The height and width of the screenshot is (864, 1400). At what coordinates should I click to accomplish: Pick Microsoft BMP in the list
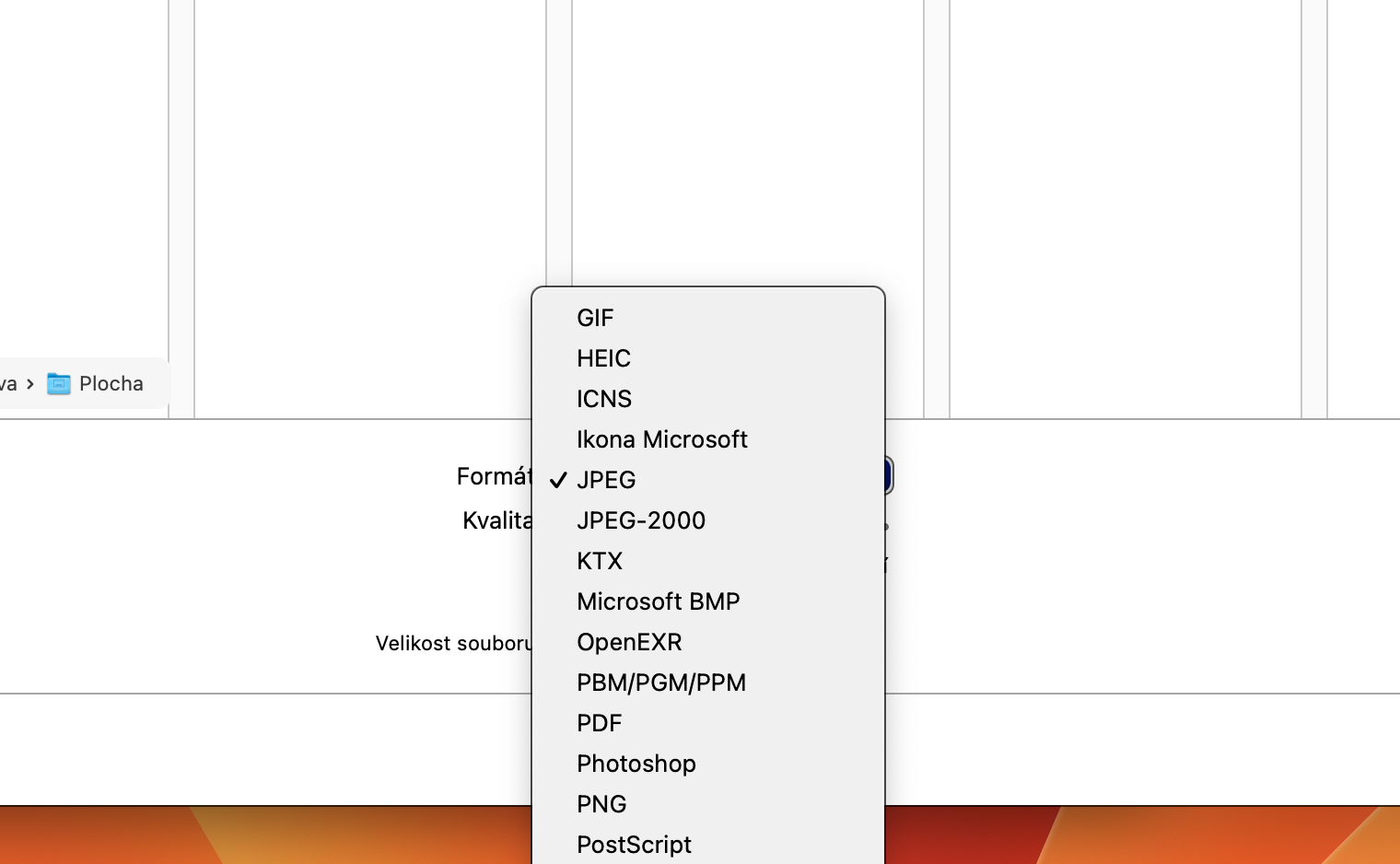658,601
